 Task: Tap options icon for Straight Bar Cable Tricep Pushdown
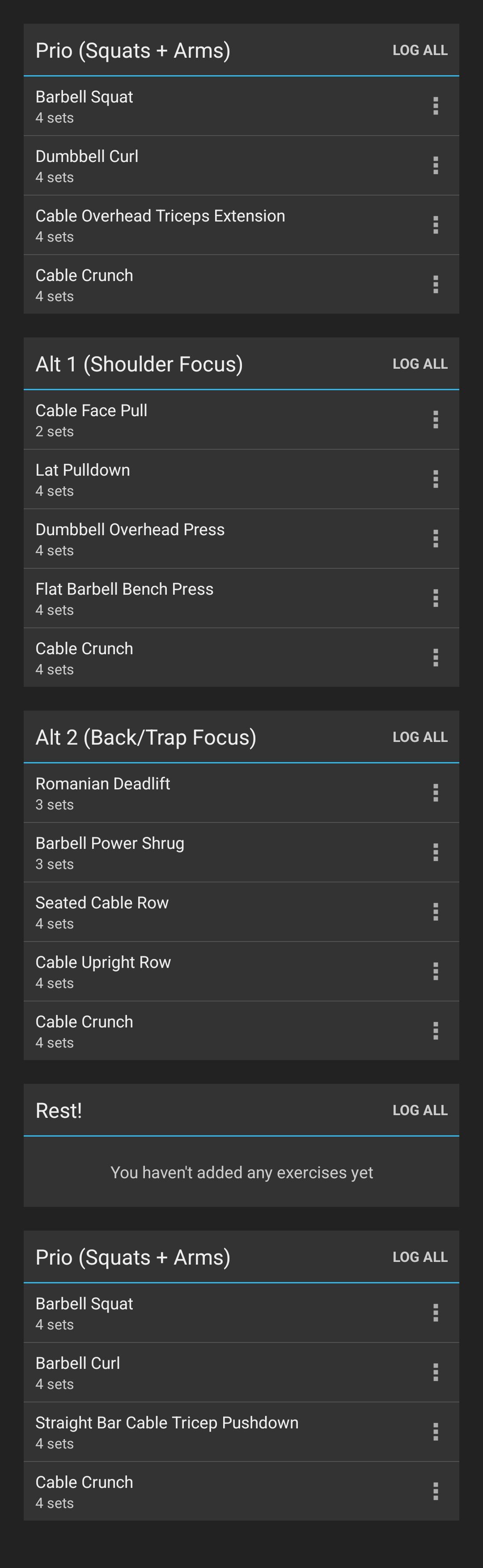click(436, 1432)
